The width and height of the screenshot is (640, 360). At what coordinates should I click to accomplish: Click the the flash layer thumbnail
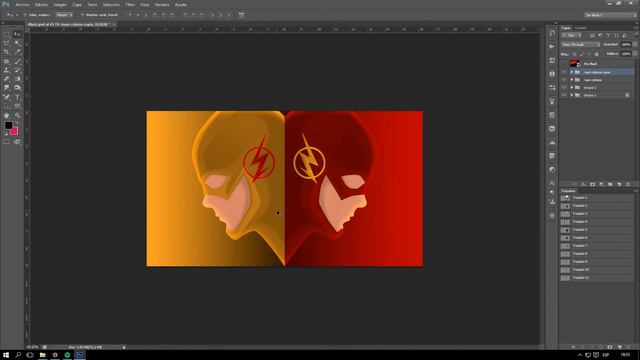(575, 64)
